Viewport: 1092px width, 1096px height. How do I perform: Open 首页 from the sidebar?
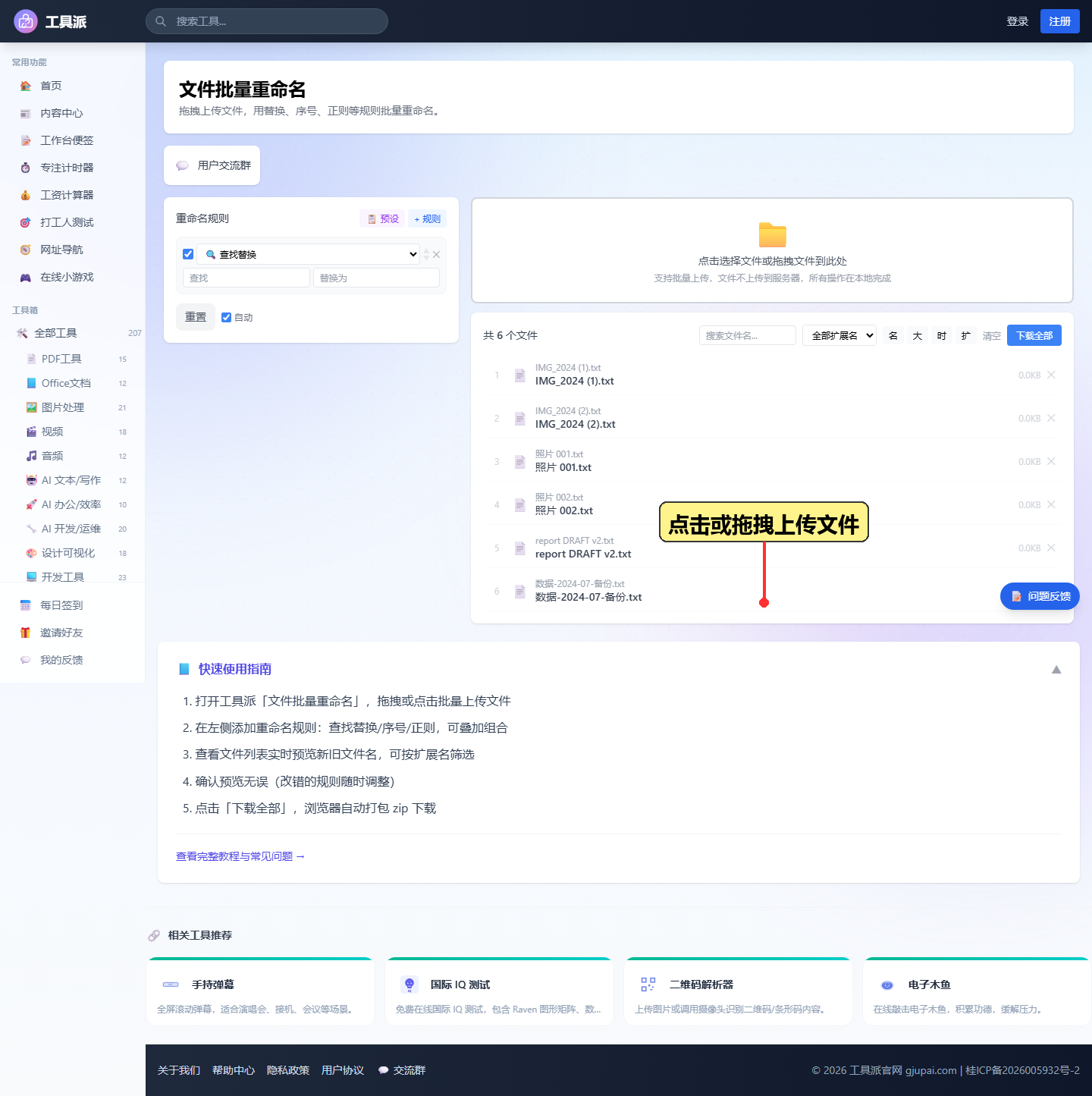point(72,86)
